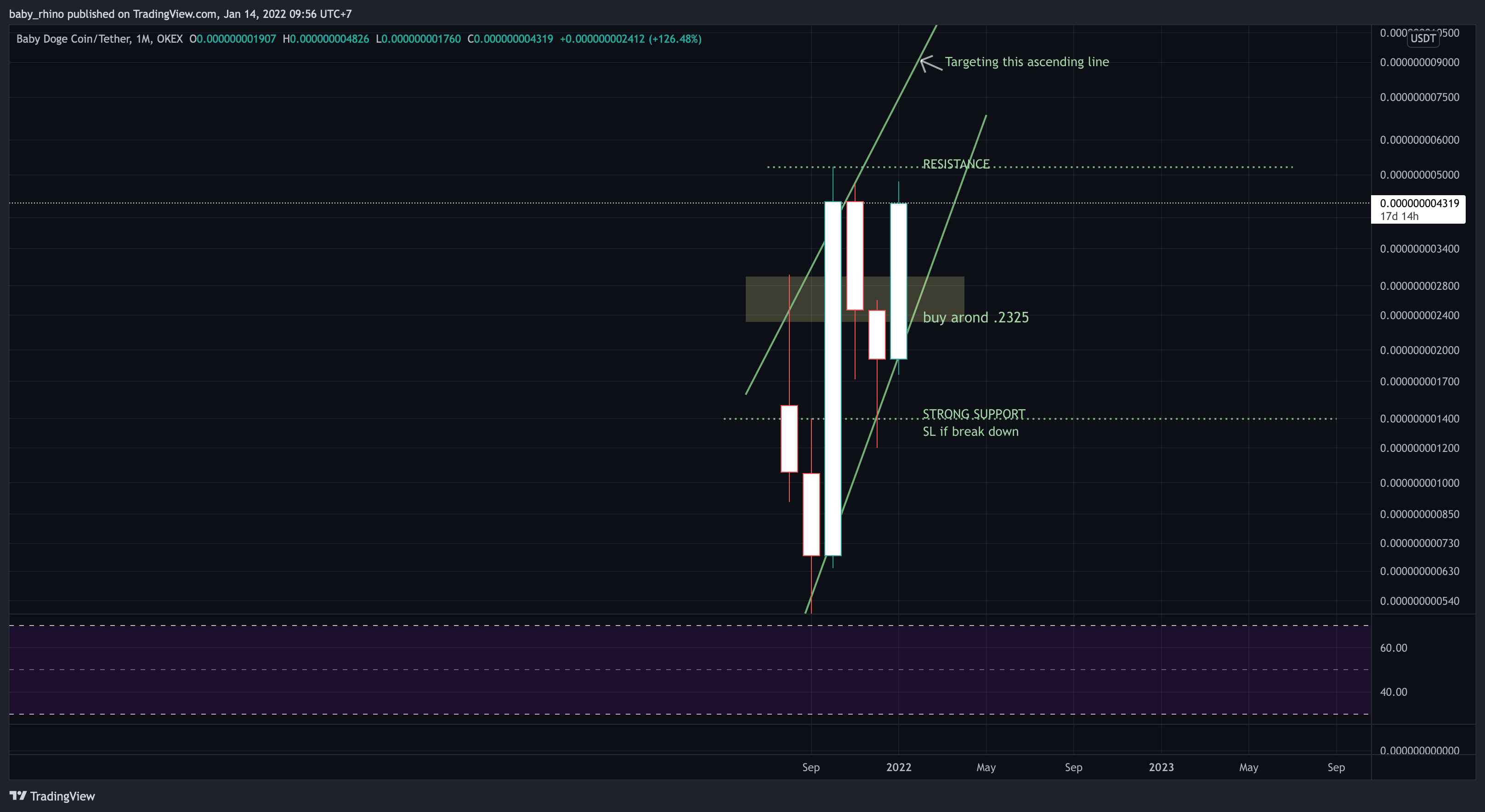Click the 0.000000005000 price axis label

[x=1419, y=175]
